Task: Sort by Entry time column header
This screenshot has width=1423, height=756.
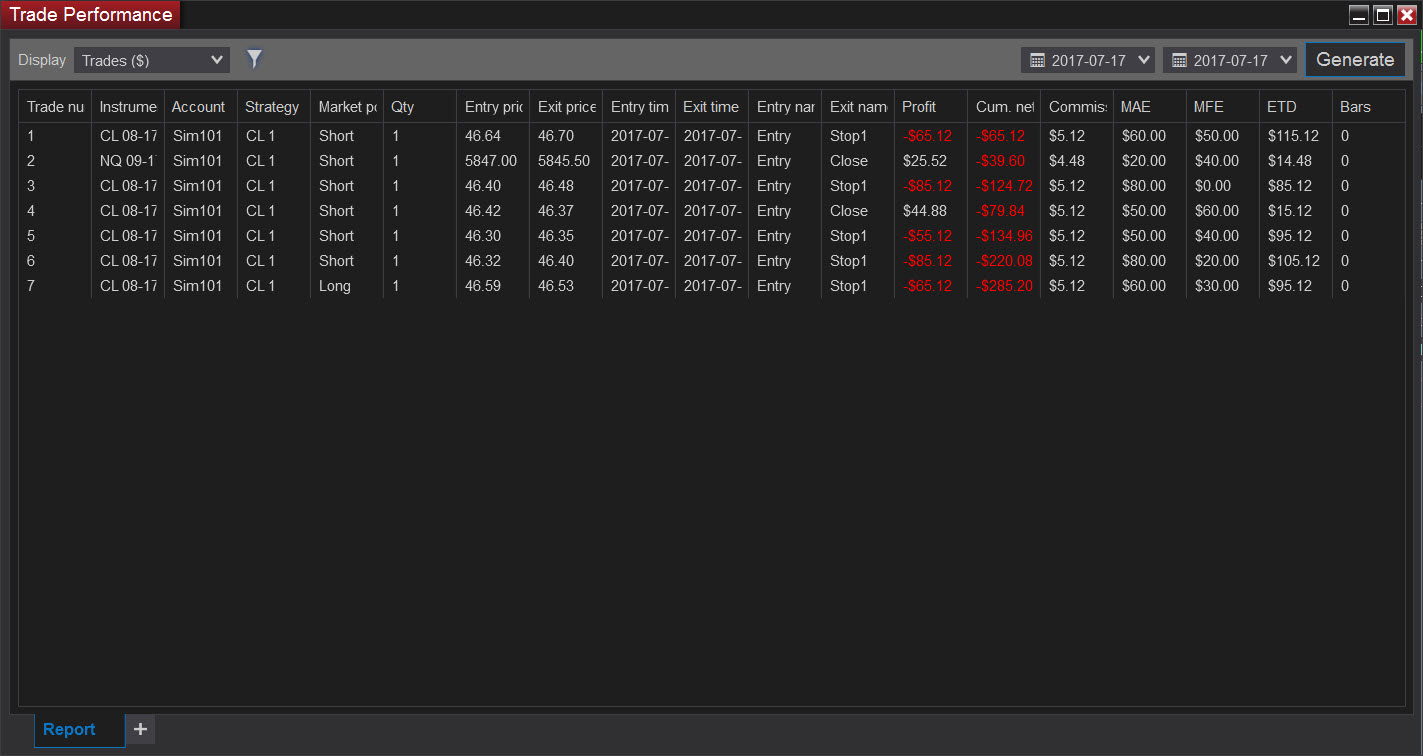Action: pyautogui.click(x=639, y=107)
